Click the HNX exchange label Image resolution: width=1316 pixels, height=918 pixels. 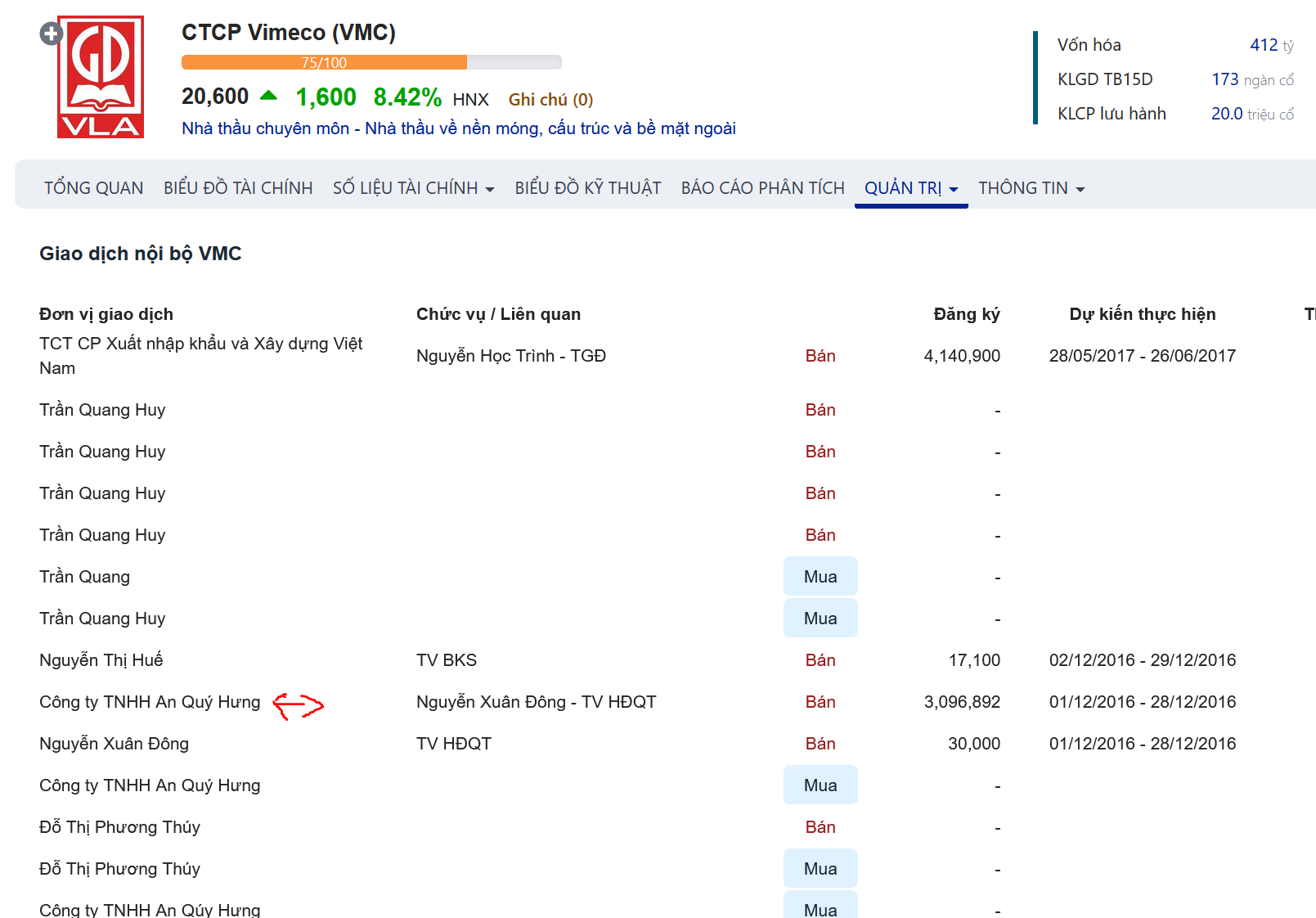click(x=470, y=100)
